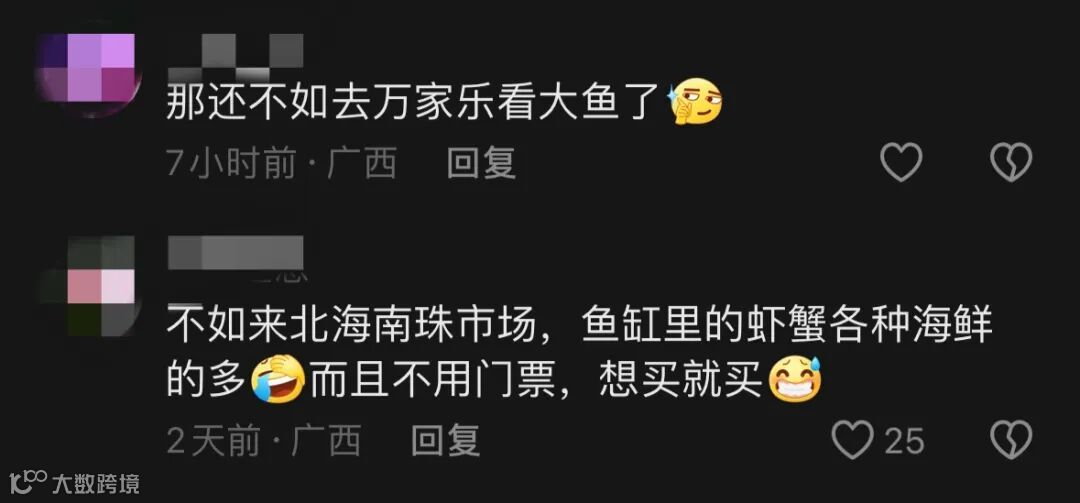Open blurred username above 万家乐 comment

click(236, 53)
